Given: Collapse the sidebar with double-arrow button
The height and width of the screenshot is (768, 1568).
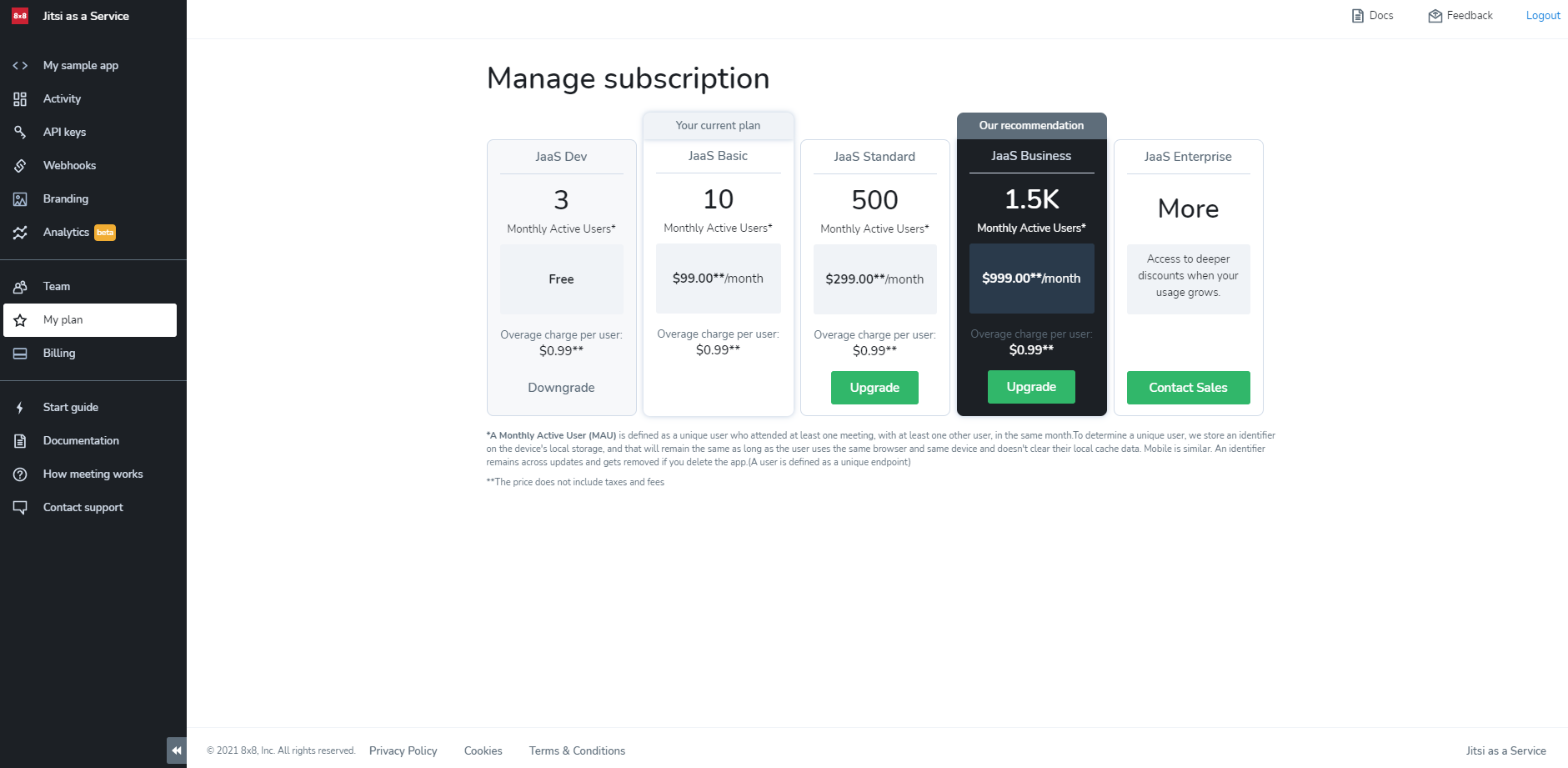Looking at the screenshot, I should click(x=176, y=750).
